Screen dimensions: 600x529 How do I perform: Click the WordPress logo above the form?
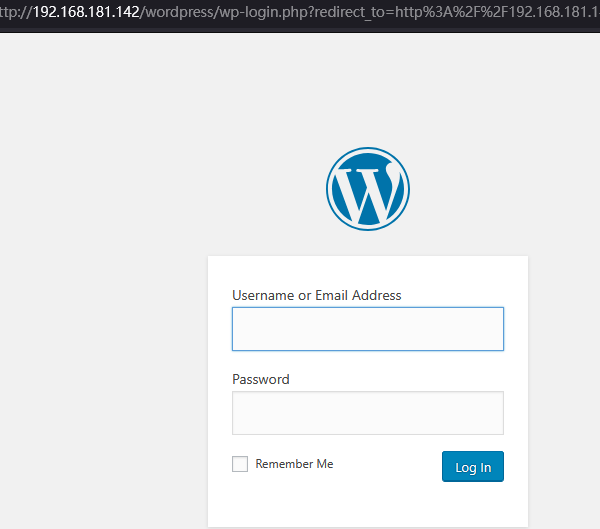point(367,188)
